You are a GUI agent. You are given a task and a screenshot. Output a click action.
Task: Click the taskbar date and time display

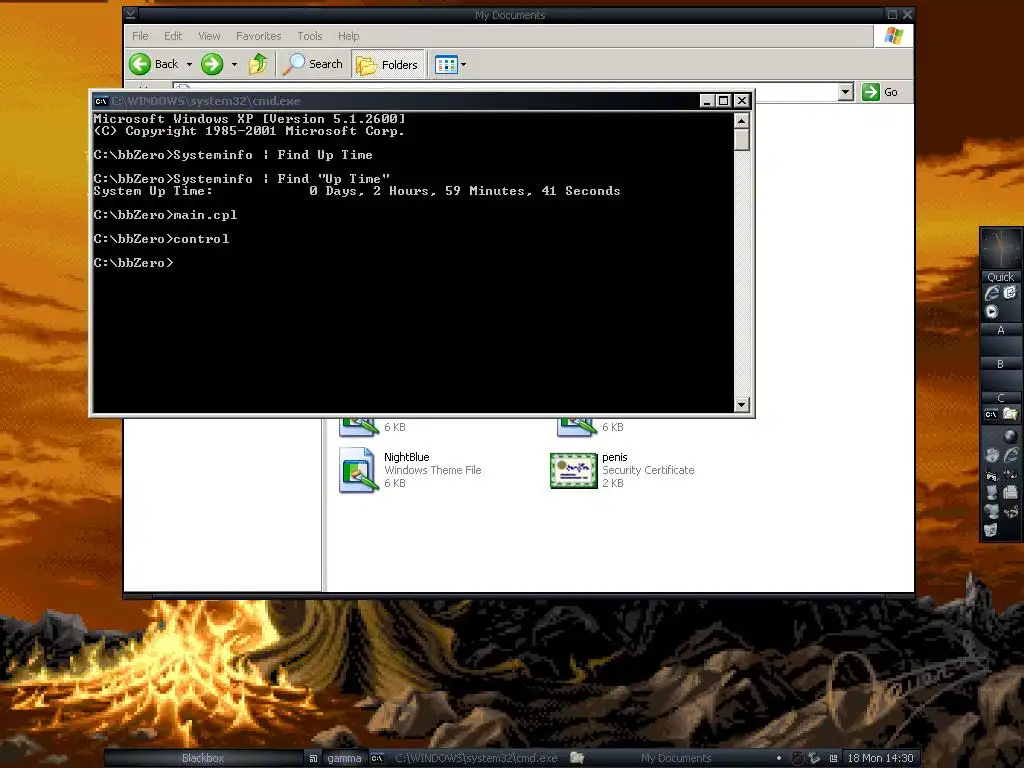[880, 758]
